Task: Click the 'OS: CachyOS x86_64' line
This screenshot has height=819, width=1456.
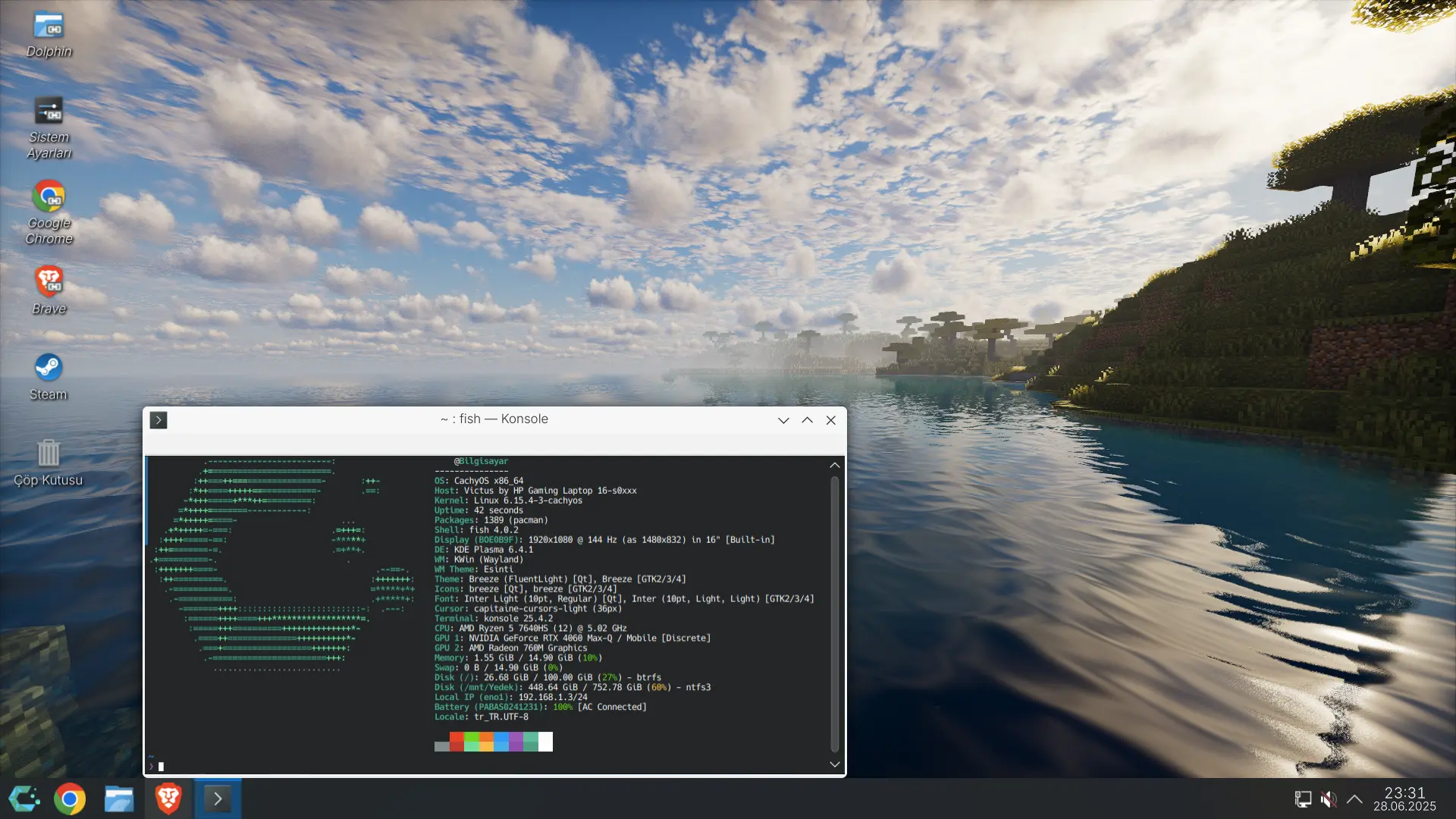Action: click(x=479, y=481)
